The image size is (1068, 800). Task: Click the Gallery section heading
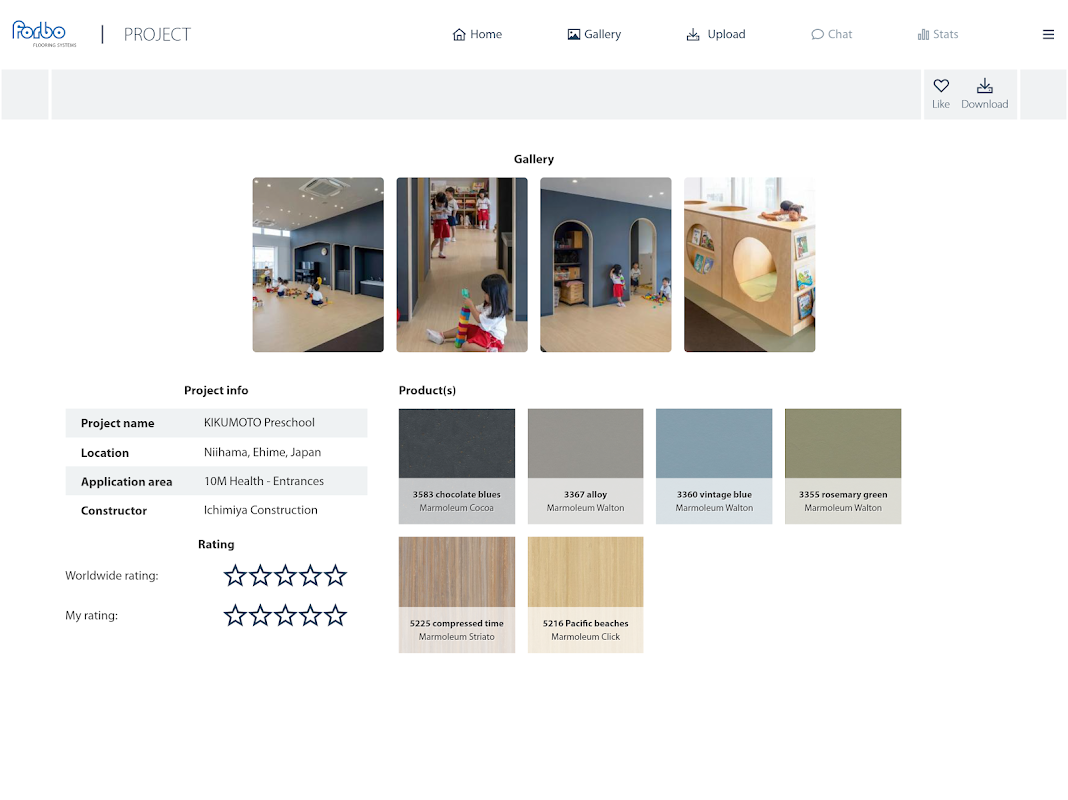click(x=534, y=159)
